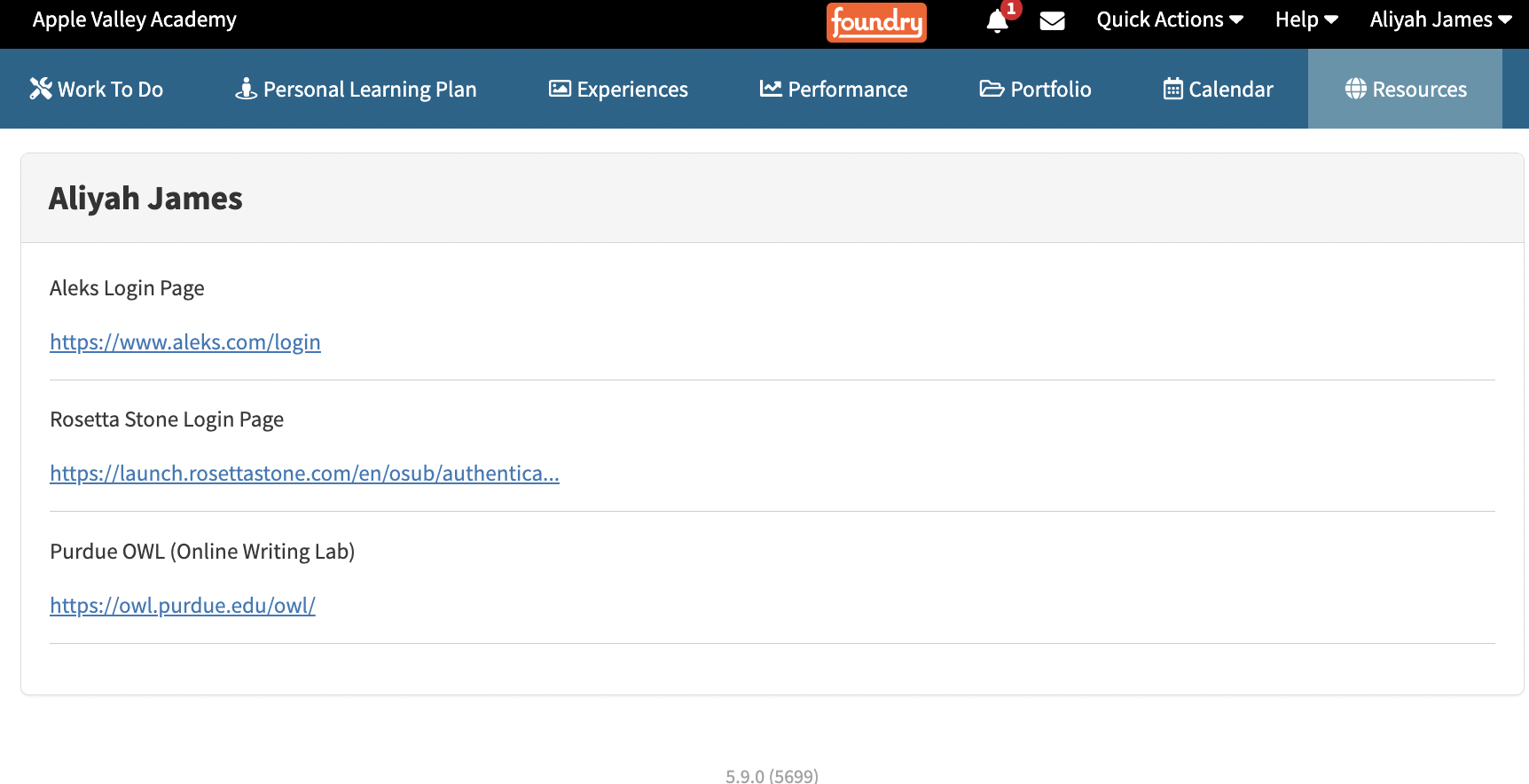Click the Purdue OWL (Online Writing Lab) label
Viewport: 1529px width, 784px height.
(x=202, y=552)
